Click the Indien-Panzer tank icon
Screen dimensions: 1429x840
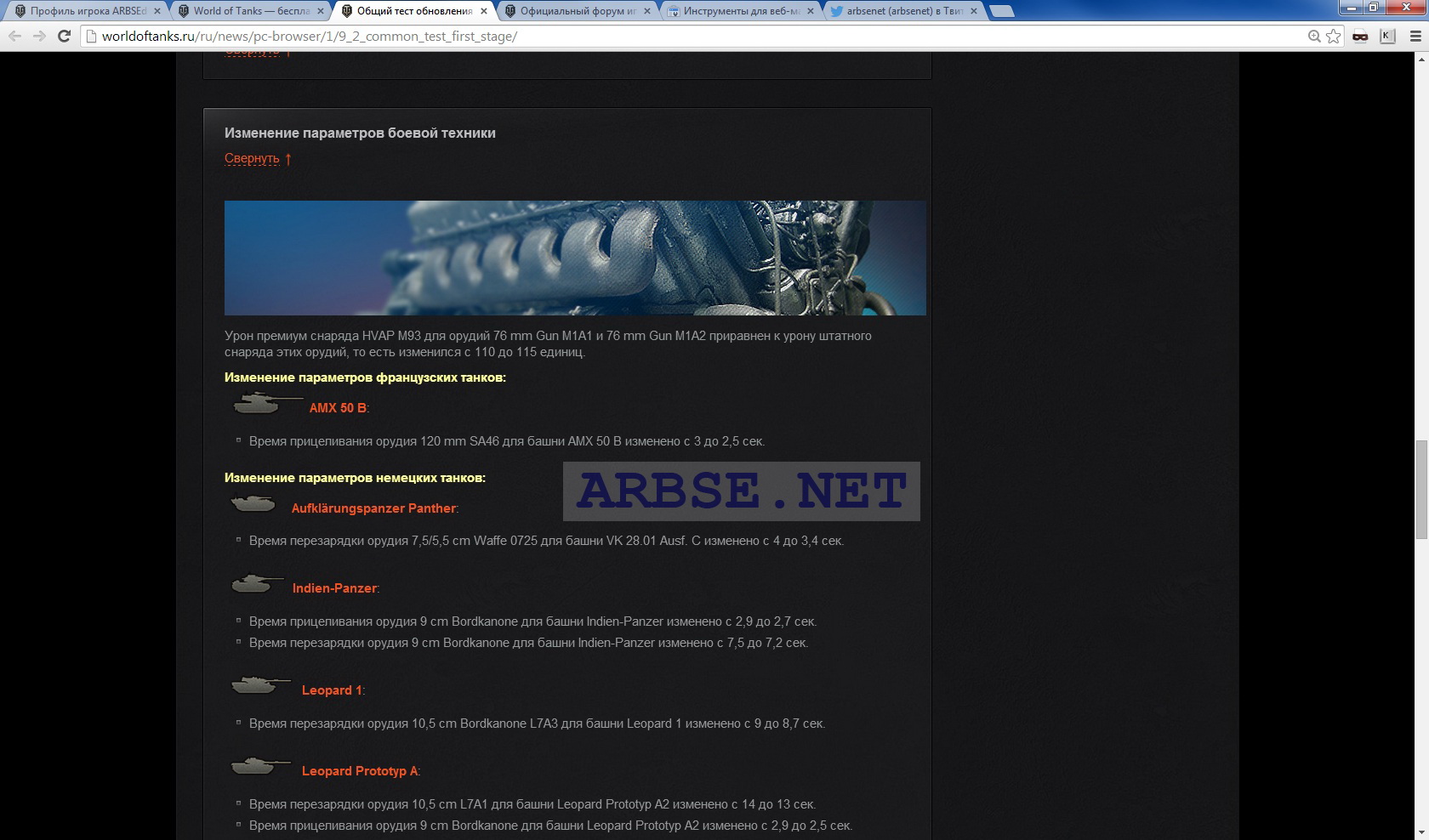(x=258, y=583)
